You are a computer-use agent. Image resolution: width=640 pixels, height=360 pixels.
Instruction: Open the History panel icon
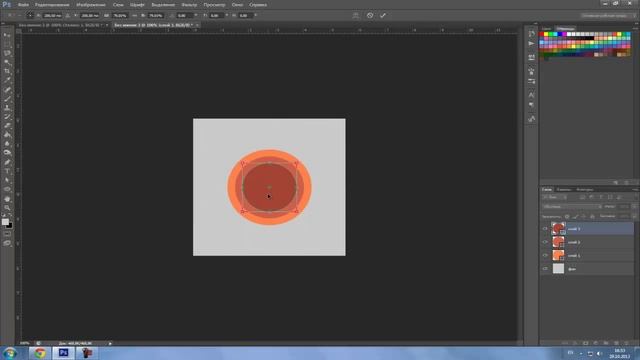pos(531,33)
